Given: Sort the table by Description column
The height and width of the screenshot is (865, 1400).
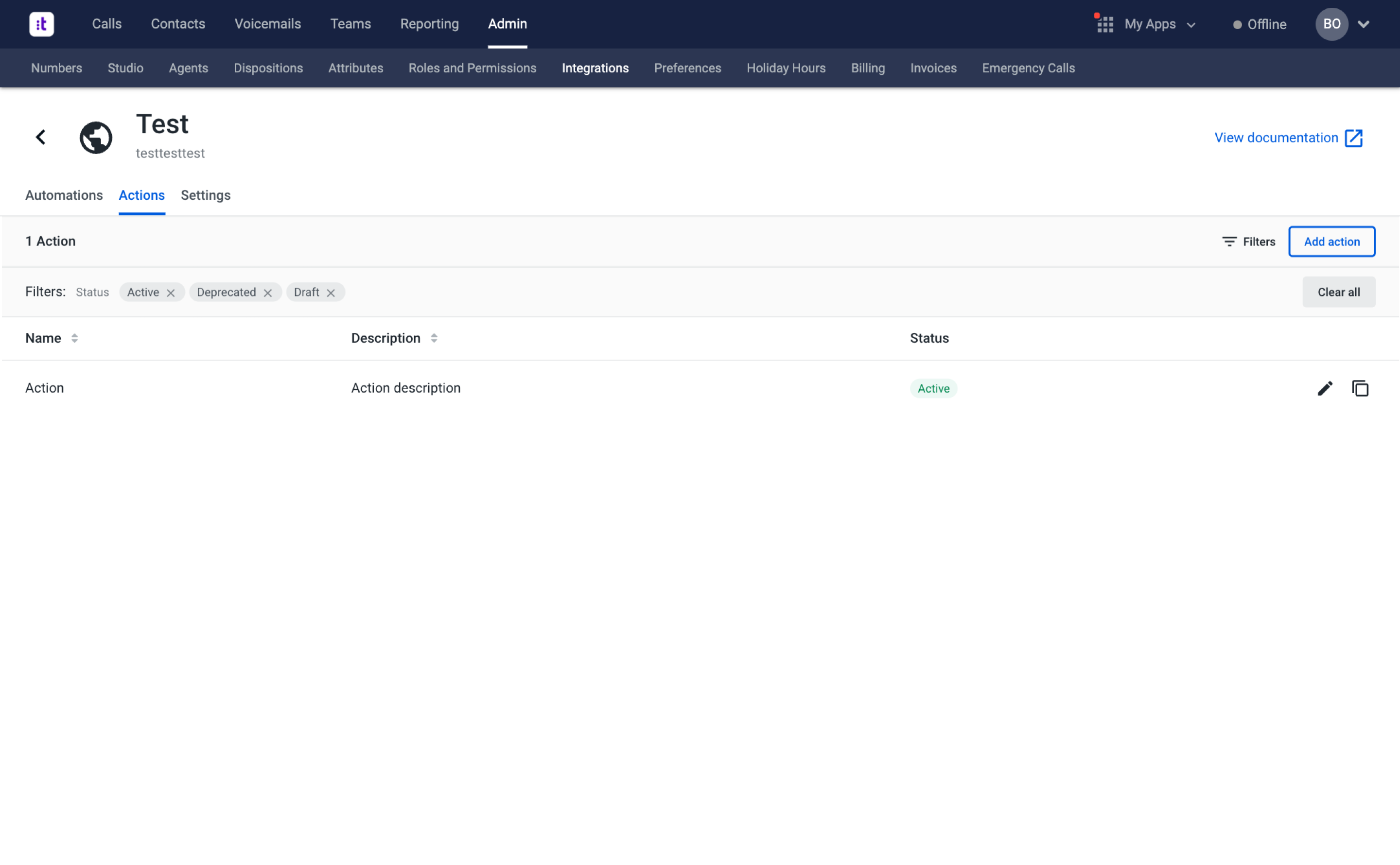Looking at the screenshot, I should coord(434,338).
